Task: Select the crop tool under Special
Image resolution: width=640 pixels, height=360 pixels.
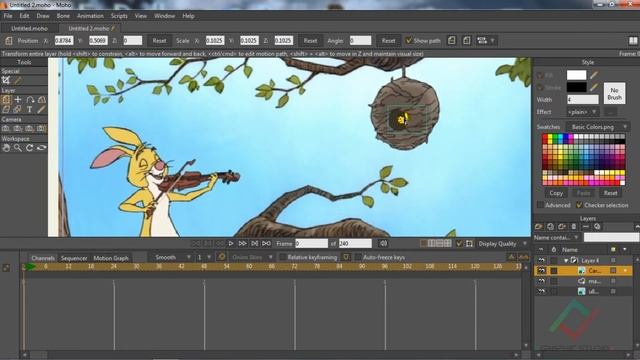Action: (6, 80)
